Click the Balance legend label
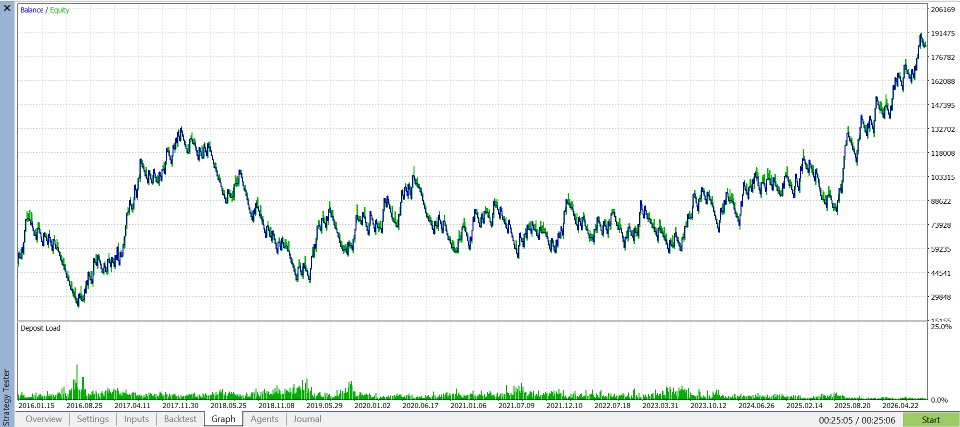Viewport: 960px width, 427px height. [x=31, y=10]
